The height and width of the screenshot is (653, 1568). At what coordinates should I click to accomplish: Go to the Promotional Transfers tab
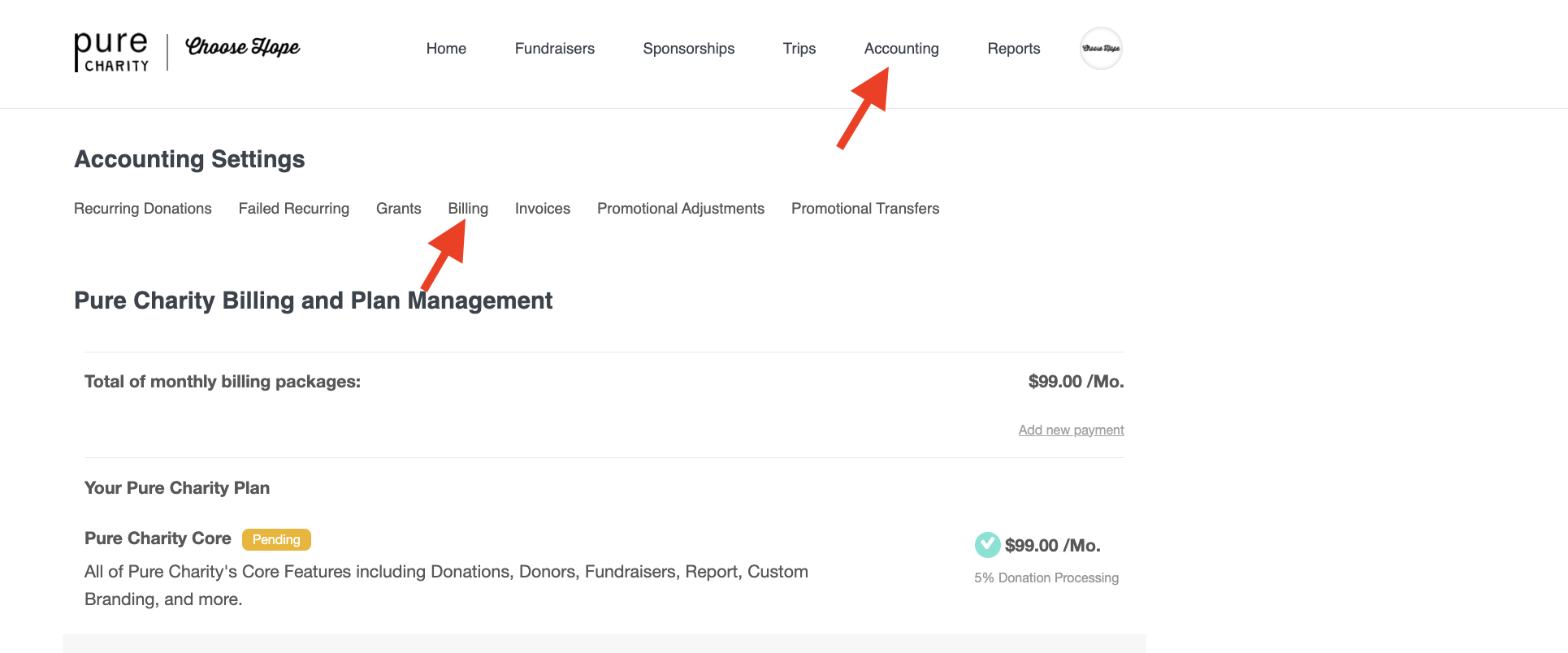pyautogui.click(x=864, y=209)
